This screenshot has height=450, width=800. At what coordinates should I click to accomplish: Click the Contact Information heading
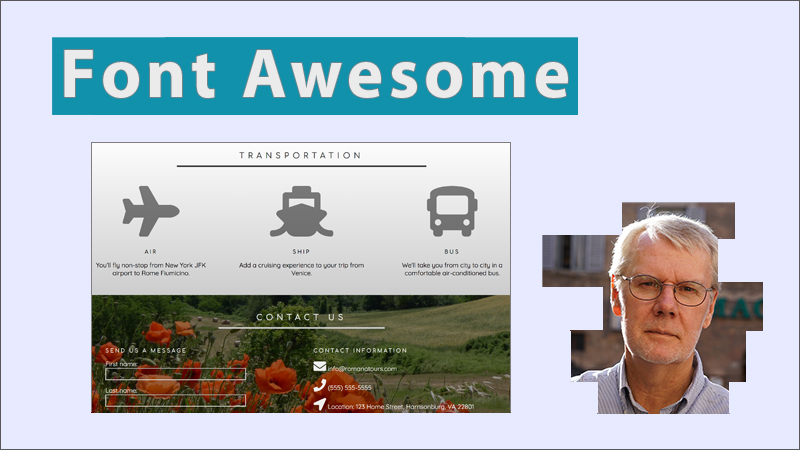coord(360,351)
